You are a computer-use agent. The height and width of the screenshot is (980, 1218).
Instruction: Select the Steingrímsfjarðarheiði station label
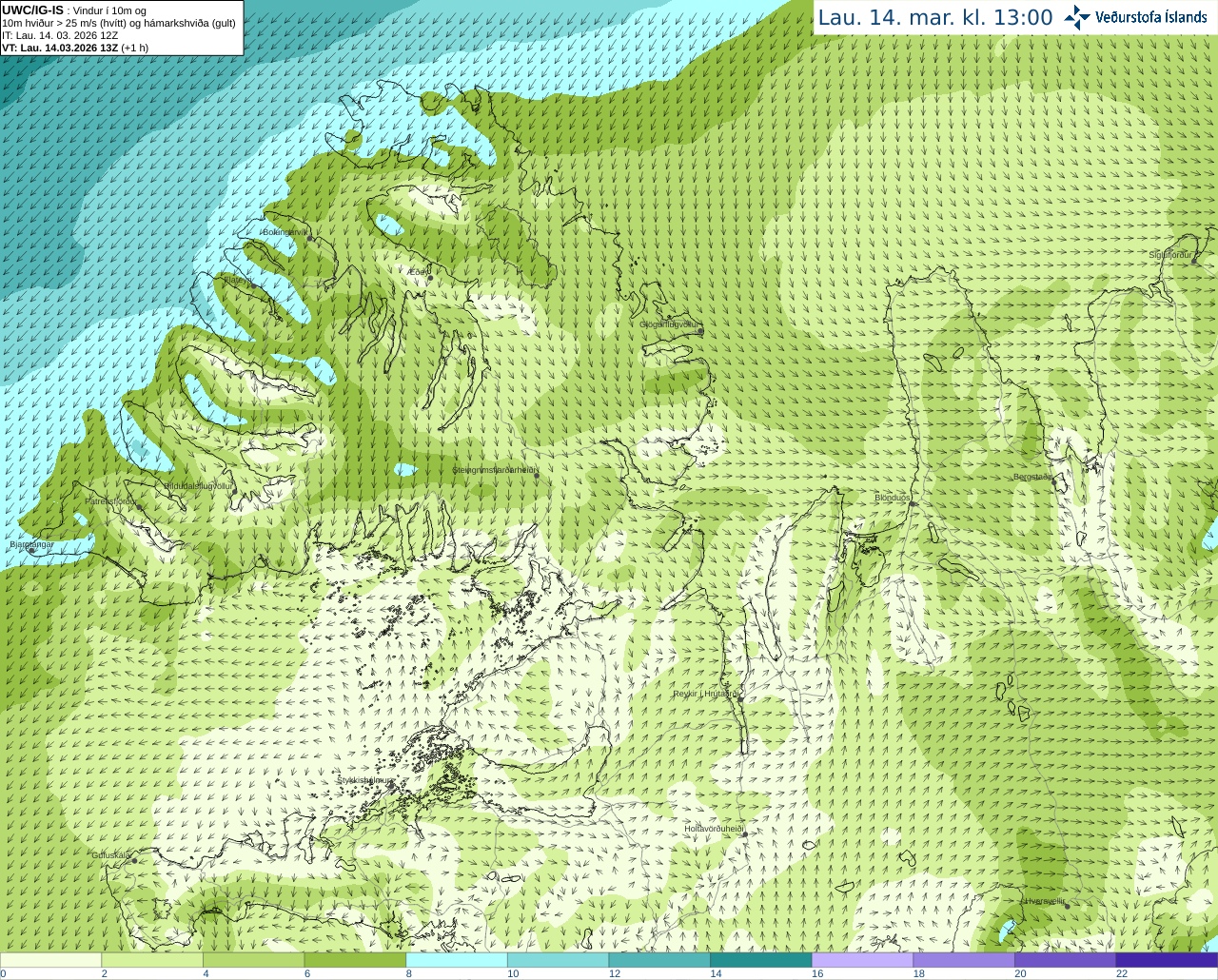[495, 470]
